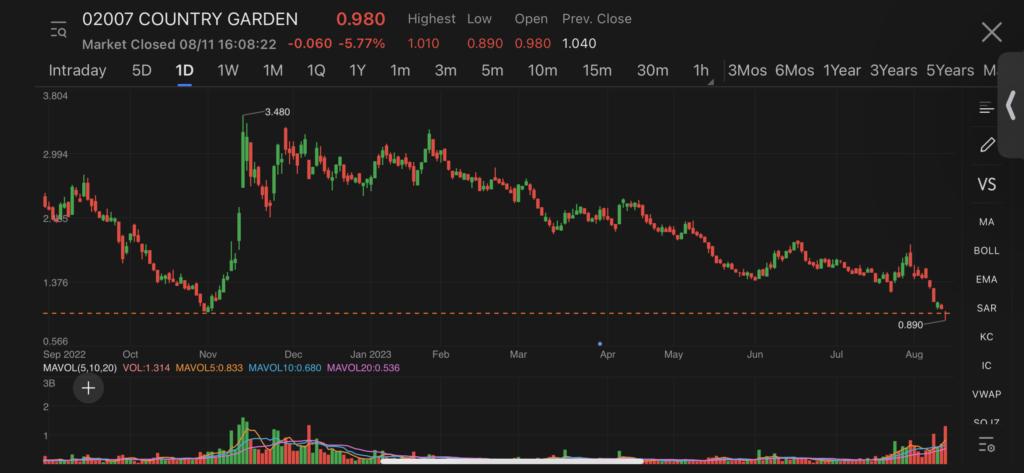Set range to 3Mos
Viewport: 1024px width, 473px height.
point(747,71)
